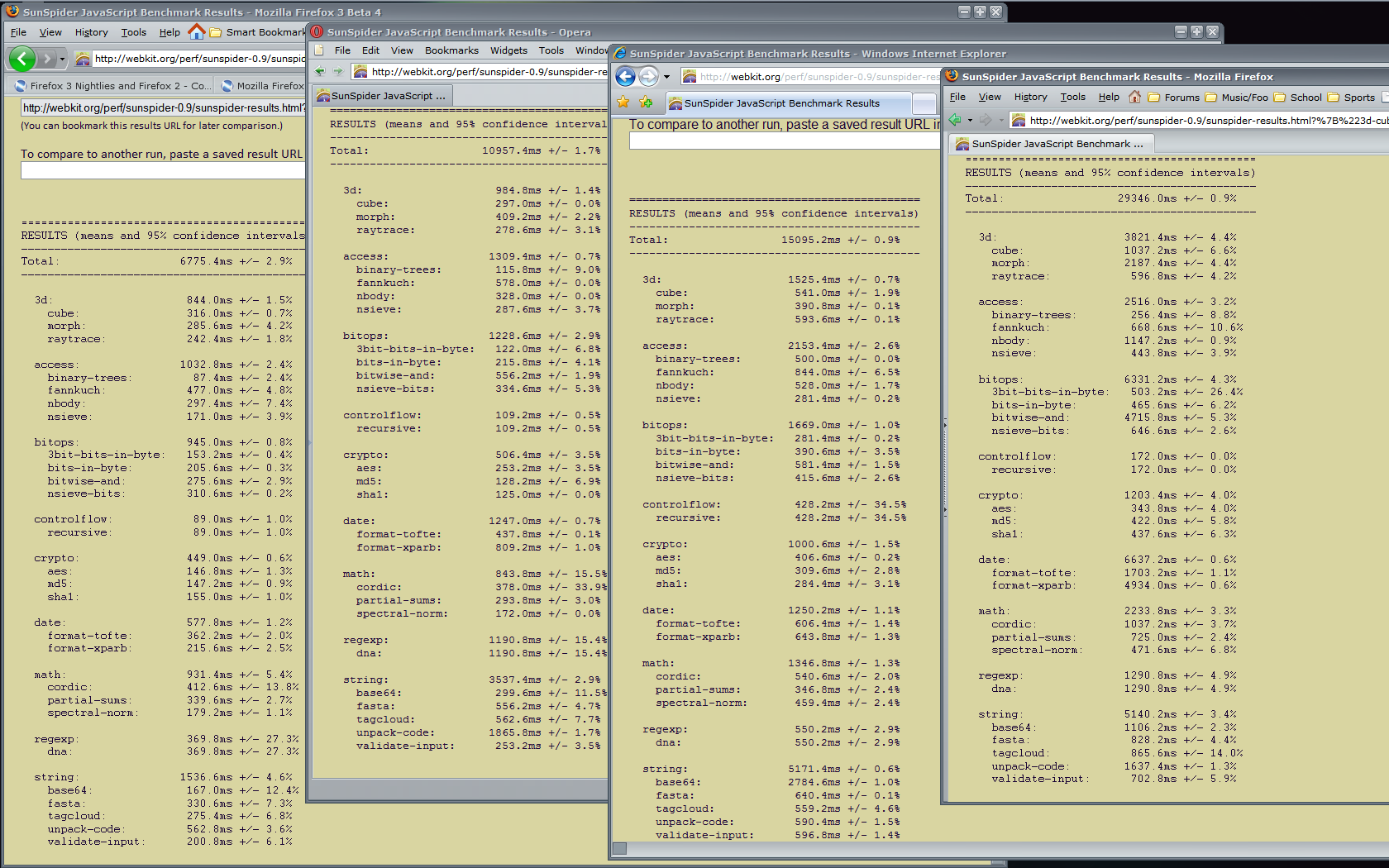
Task: Click the Add to Favorites icon in Internet Explorer
Action: click(x=646, y=103)
